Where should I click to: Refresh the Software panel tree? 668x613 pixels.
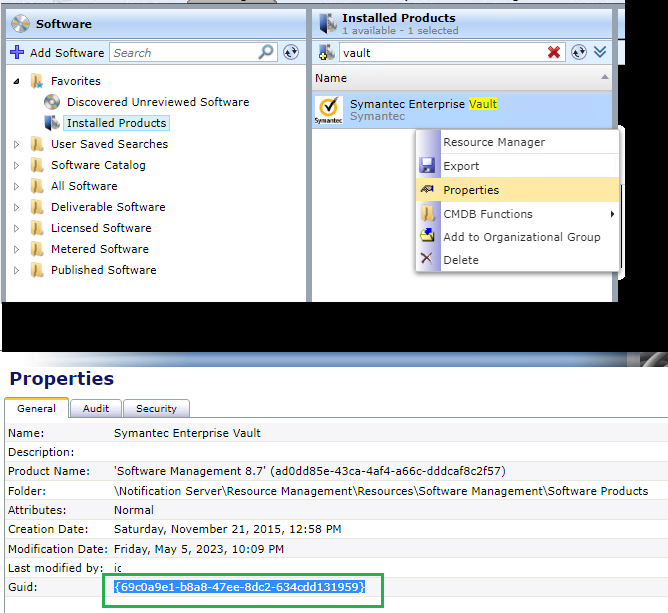click(x=291, y=52)
